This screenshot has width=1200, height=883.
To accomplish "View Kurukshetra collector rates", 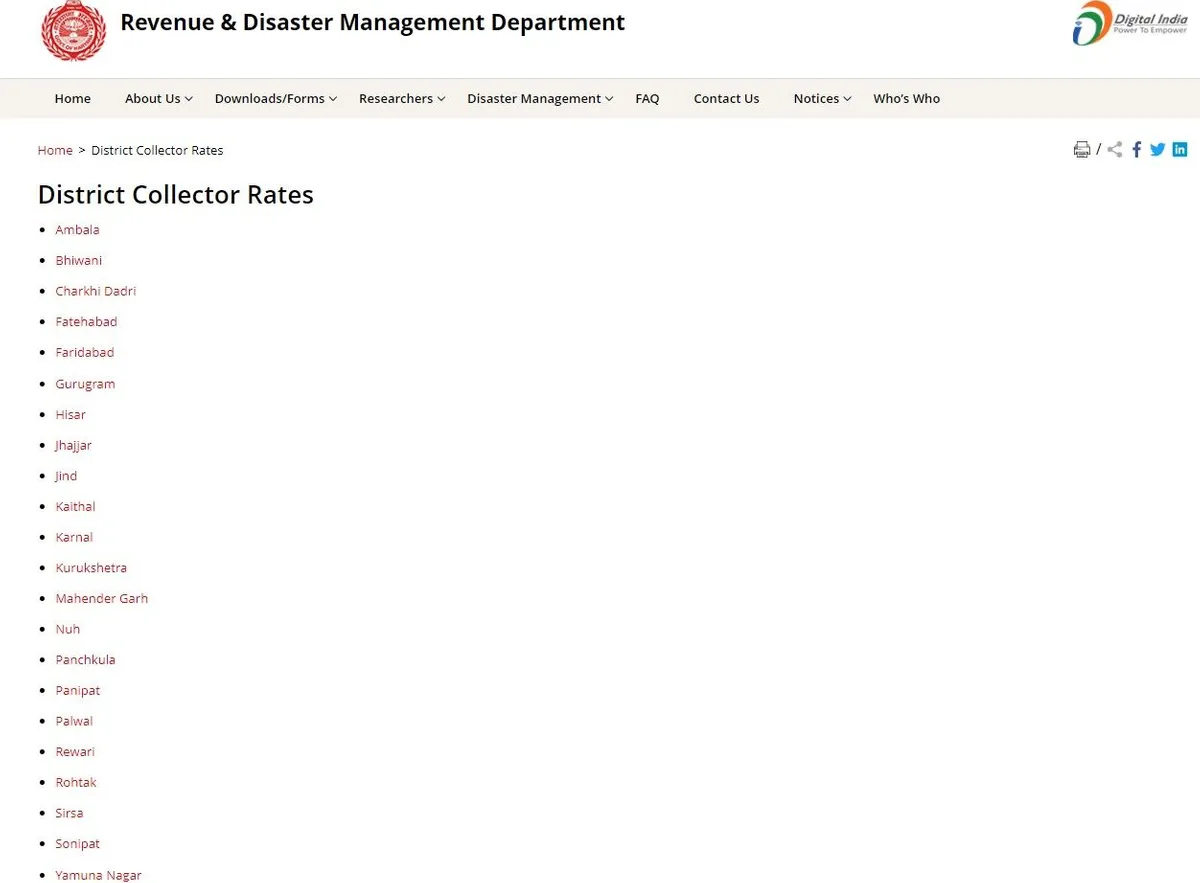I will tap(91, 568).
